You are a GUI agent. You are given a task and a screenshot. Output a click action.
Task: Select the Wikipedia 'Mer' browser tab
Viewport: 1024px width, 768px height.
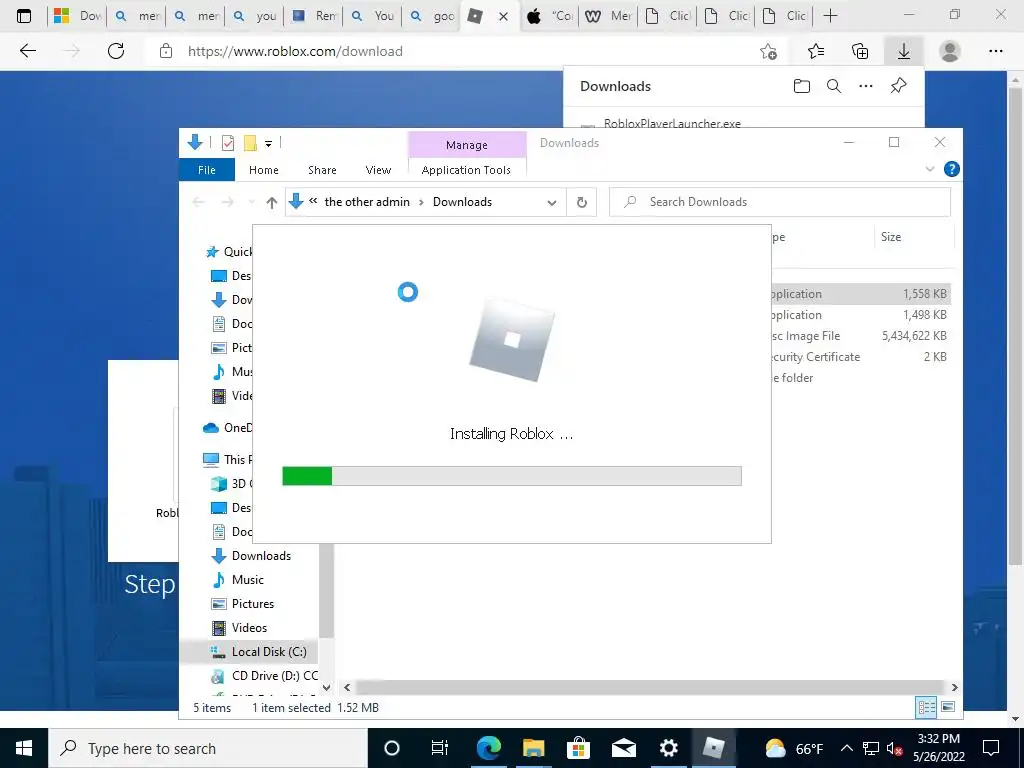(x=607, y=16)
